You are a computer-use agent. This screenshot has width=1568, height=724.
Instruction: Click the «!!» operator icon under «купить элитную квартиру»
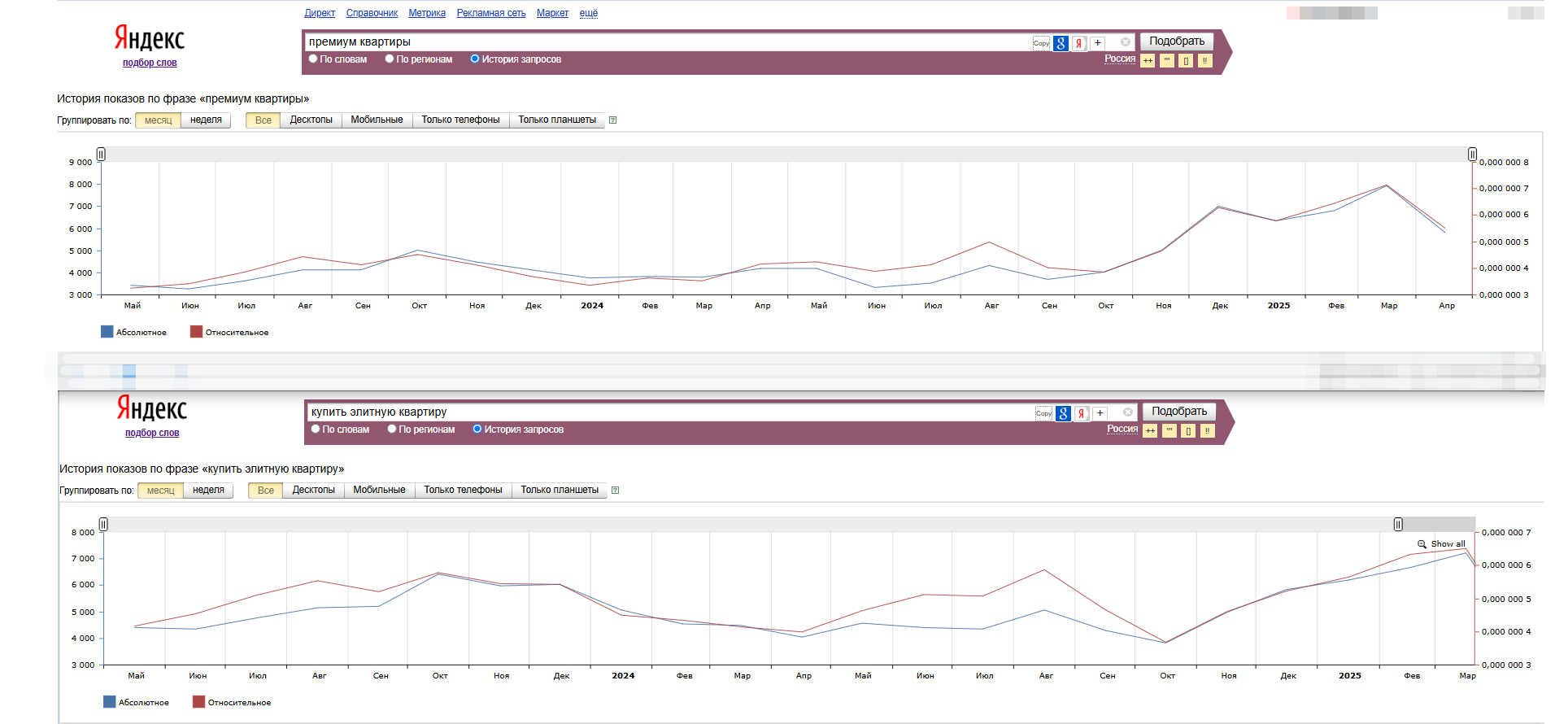[x=1208, y=431]
